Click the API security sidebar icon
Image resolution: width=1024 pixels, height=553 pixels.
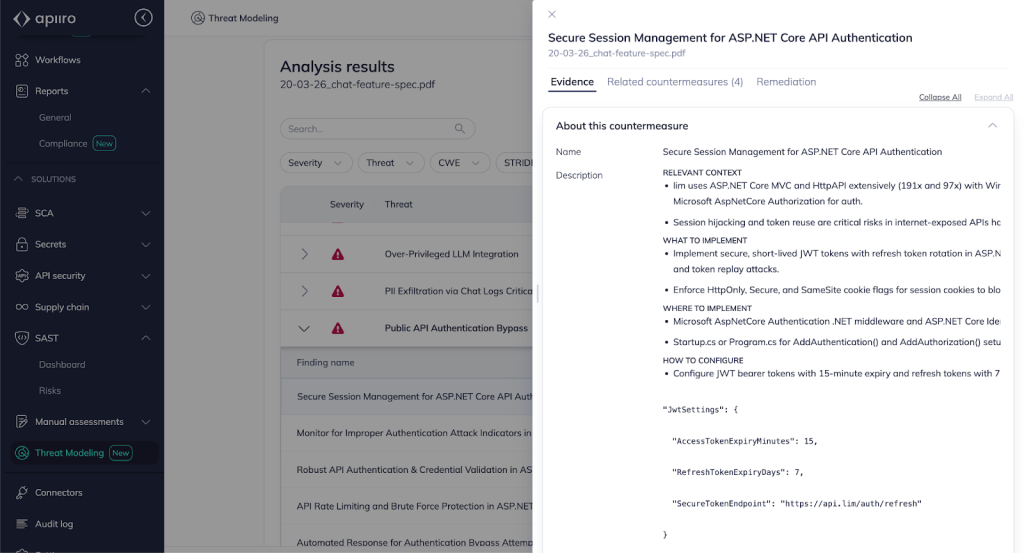22,276
